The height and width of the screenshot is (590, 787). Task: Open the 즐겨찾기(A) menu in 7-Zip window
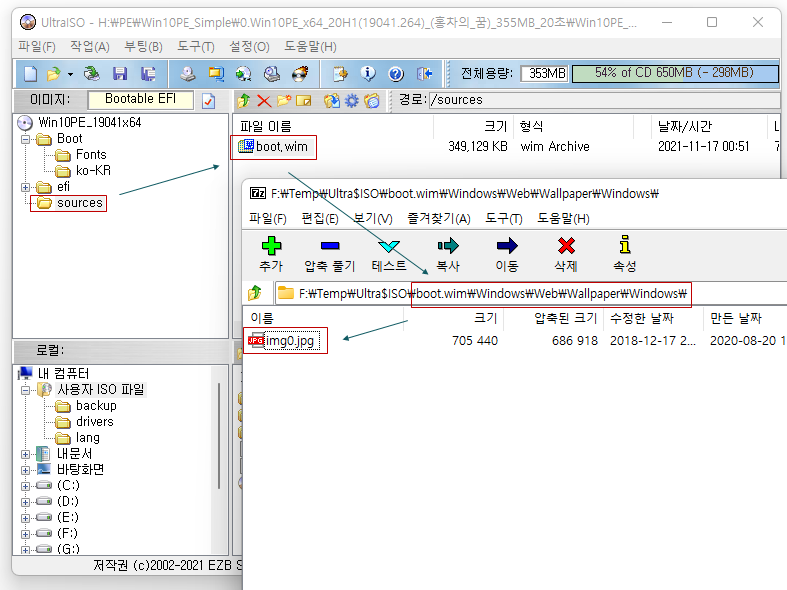(x=439, y=219)
